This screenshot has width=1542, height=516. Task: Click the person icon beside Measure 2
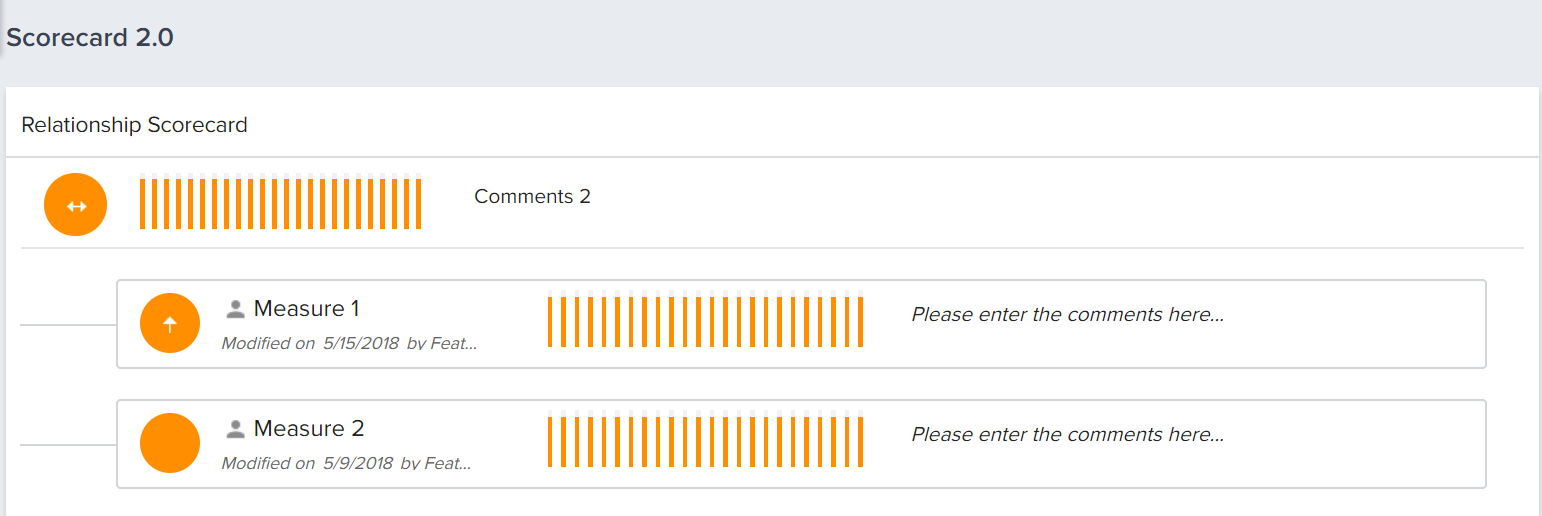pyautogui.click(x=236, y=428)
